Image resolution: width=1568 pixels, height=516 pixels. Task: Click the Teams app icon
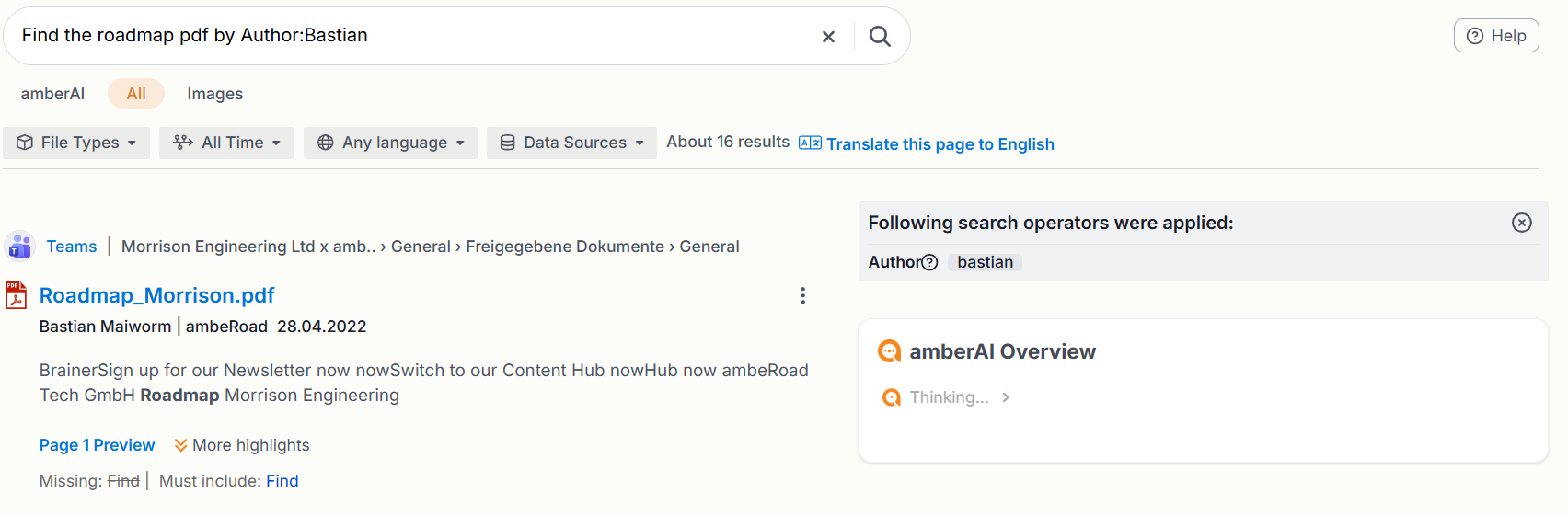pos(19,247)
